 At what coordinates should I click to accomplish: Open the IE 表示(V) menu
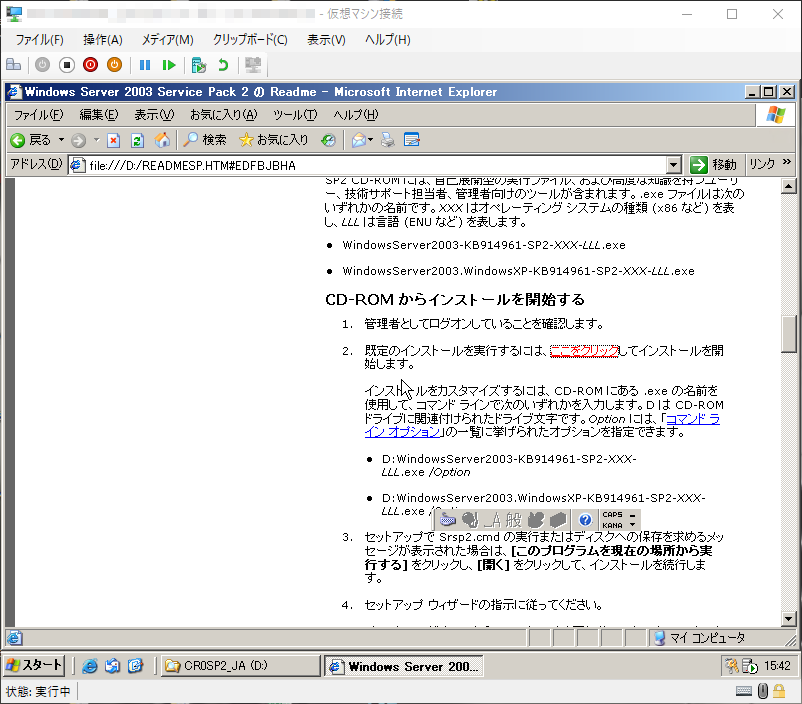[154, 115]
